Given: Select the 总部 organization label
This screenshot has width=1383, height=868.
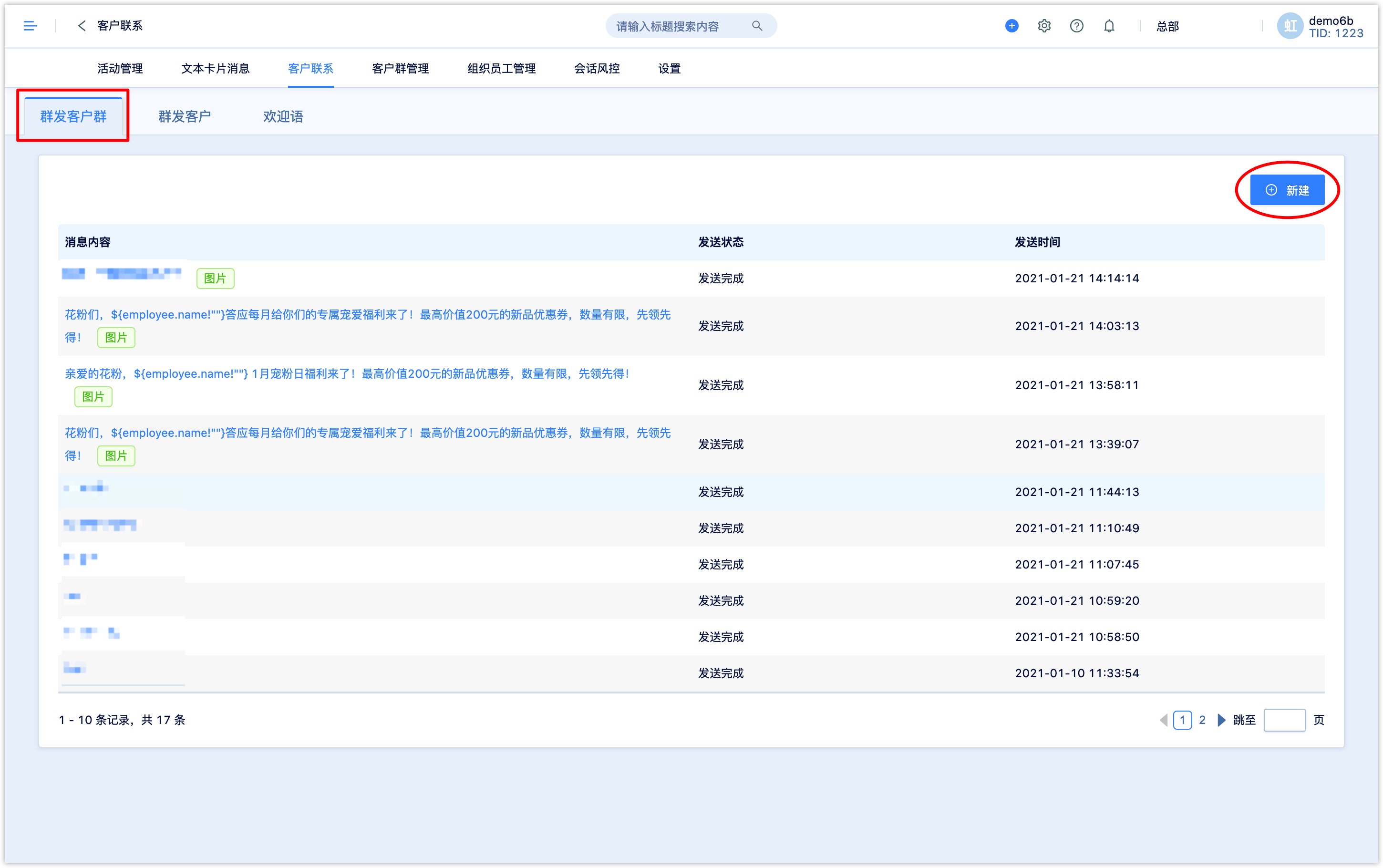Looking at the screenshot, I should point(1167,26).
